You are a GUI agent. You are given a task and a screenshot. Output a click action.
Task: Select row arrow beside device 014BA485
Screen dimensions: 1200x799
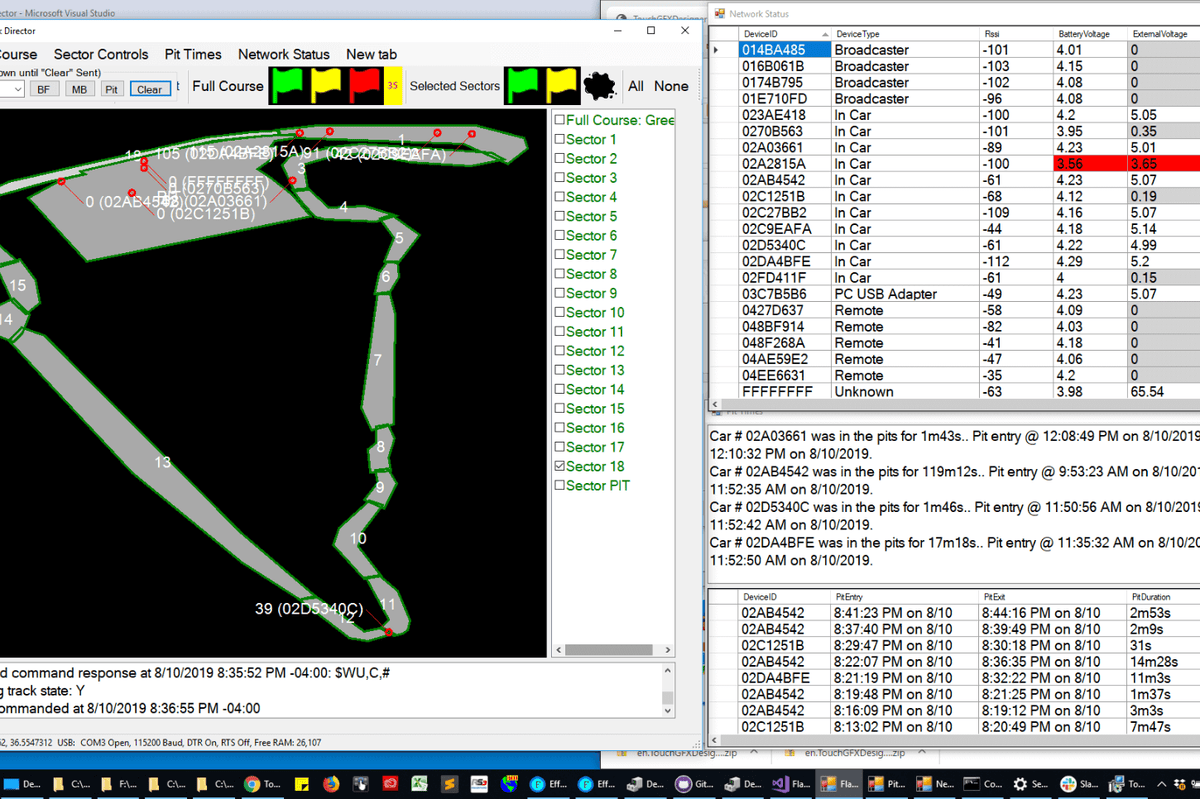coord(716,50)
